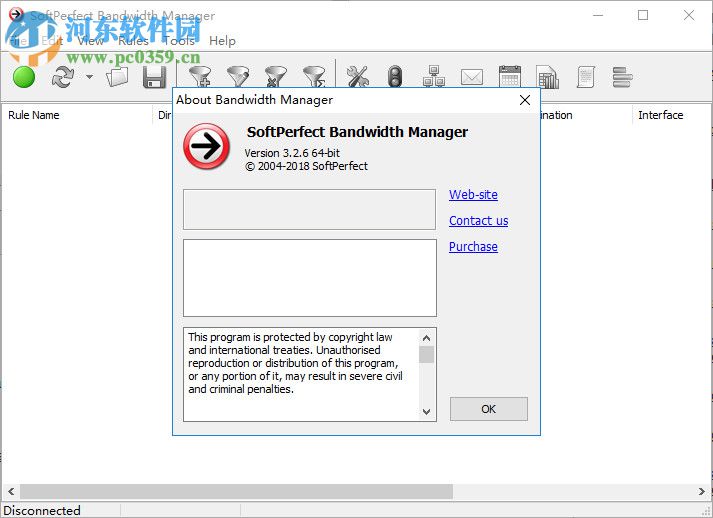Click the white empty text box

click(310, 278)
